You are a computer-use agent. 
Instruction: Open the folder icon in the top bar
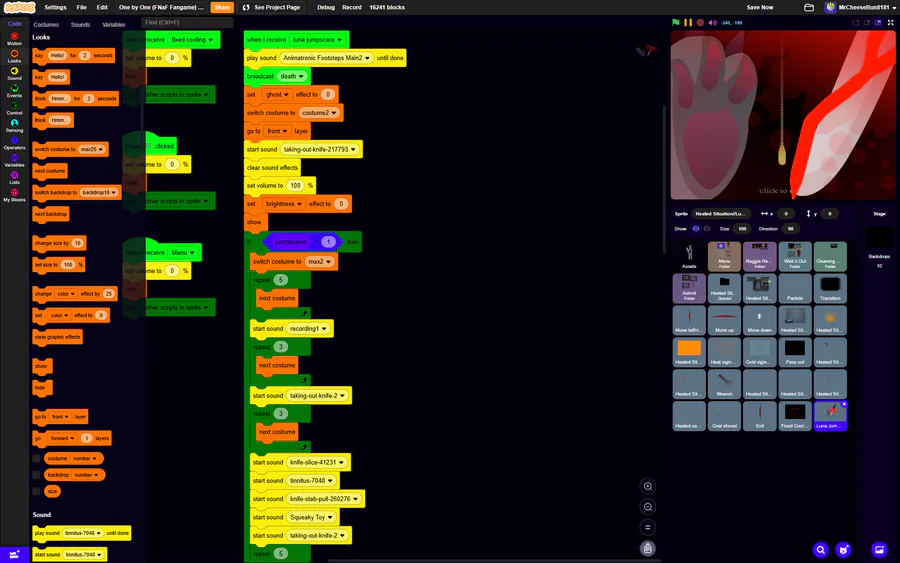(x=809, y=7)
